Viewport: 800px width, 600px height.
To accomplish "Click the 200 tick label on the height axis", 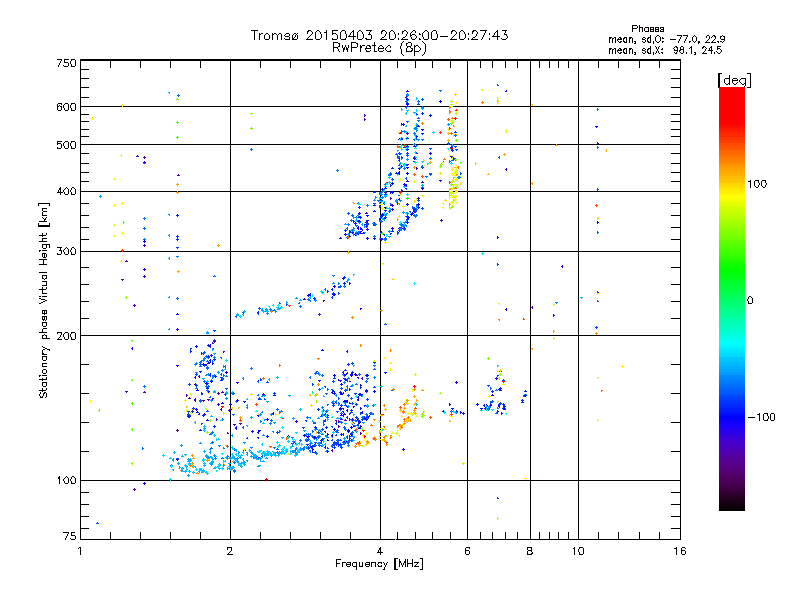I will pos(66,336).
